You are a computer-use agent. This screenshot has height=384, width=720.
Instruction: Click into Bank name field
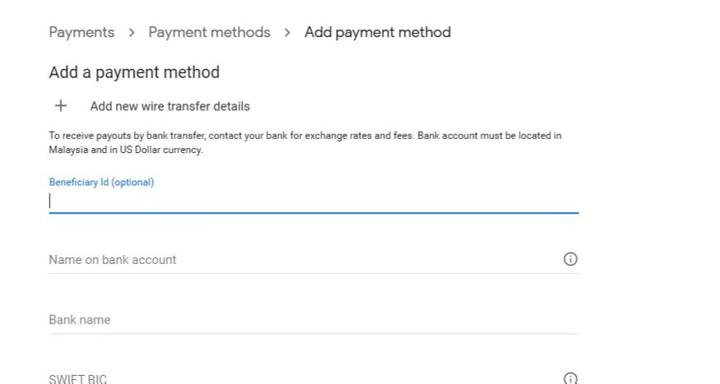[x=314, y=320]
